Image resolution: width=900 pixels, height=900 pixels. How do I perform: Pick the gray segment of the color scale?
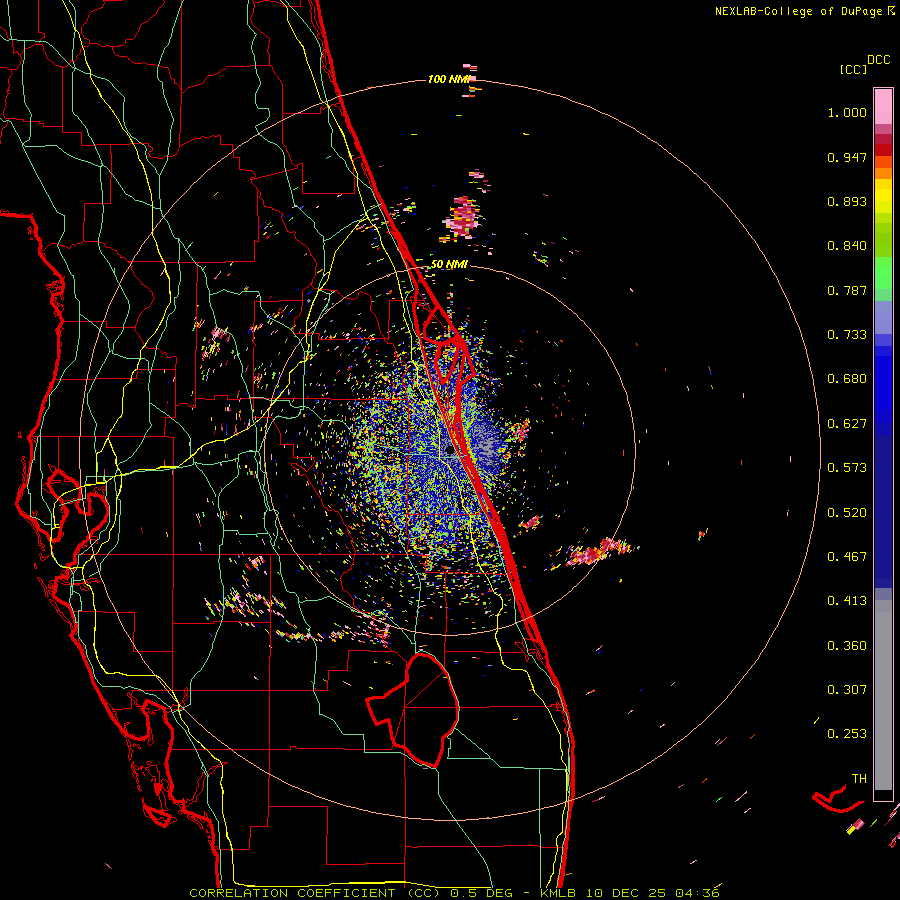pyautogui.click(x=883, y=695)
